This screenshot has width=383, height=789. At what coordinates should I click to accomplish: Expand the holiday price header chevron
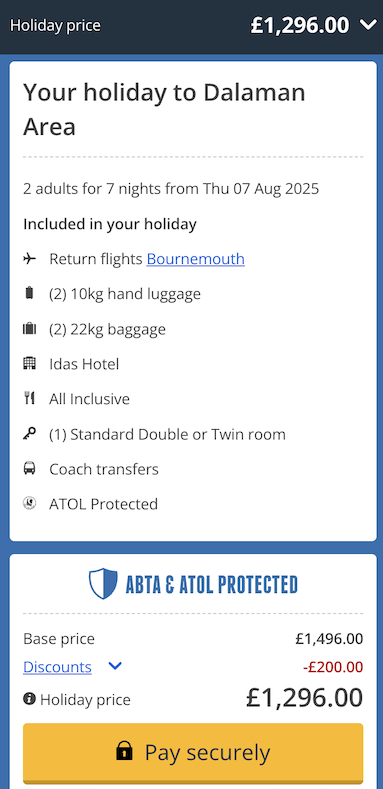pyautogui.click(x=368, y=24)
